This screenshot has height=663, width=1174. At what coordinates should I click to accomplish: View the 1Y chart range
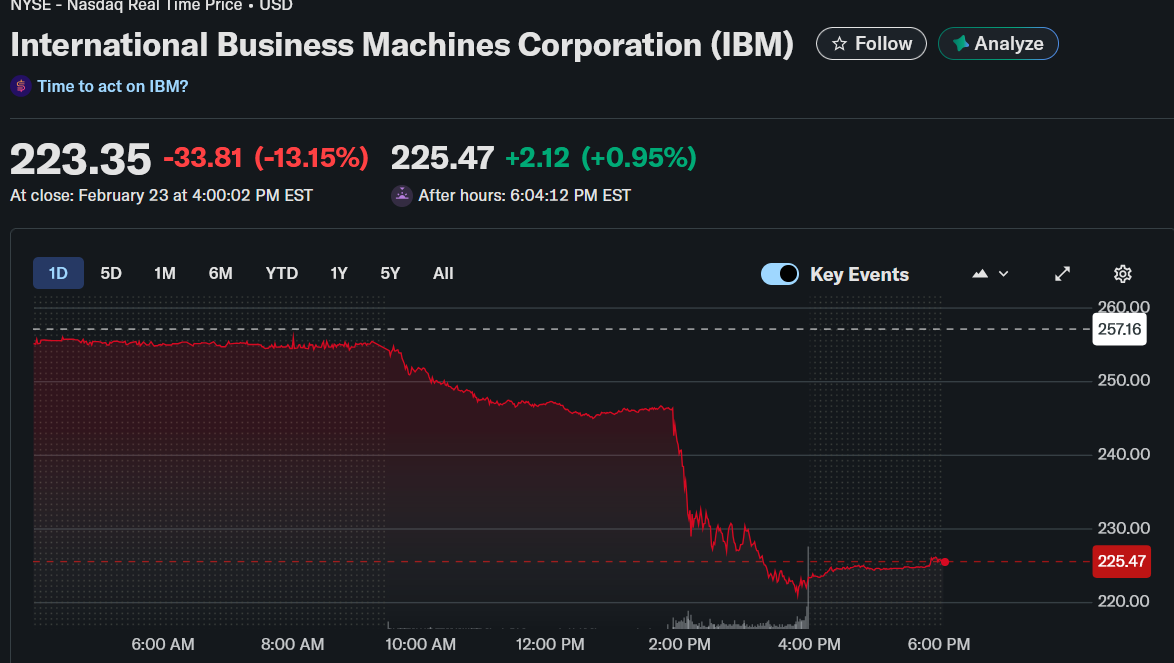coord(339,273)
